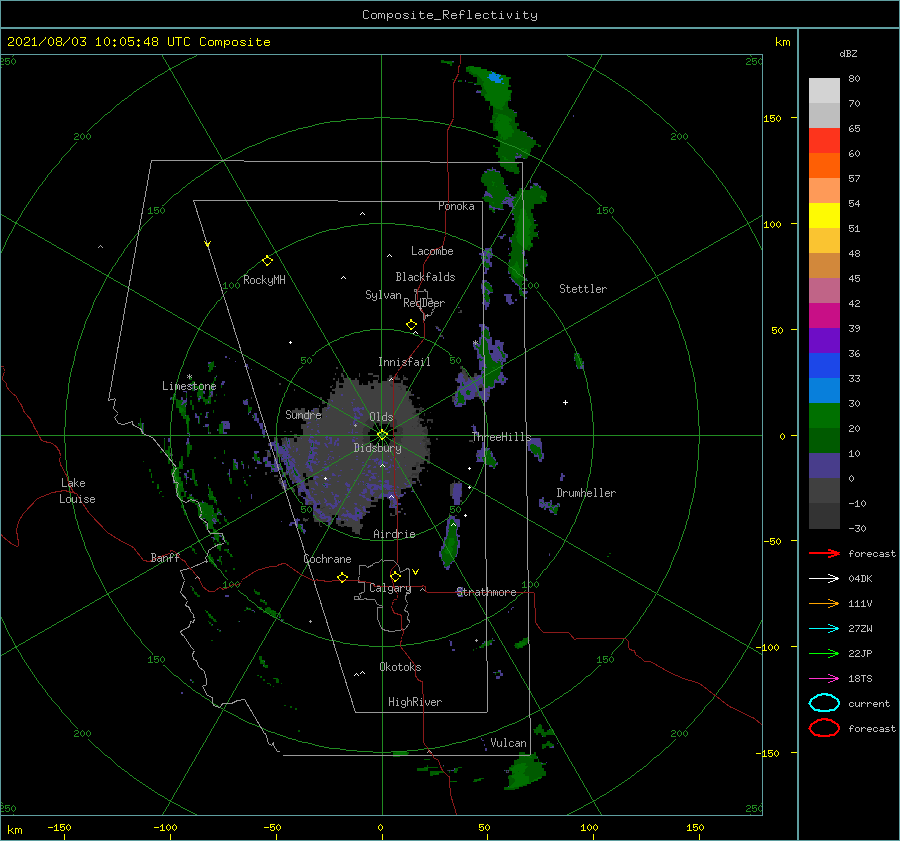Click the green 22JP arrow legend icon
Viewport: 900px width, 841px height.
[824, 653]
